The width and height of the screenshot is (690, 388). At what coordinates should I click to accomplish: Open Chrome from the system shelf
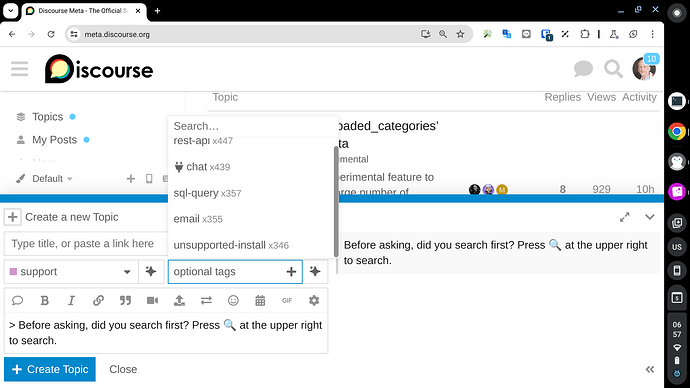click(x=677, y=131)
